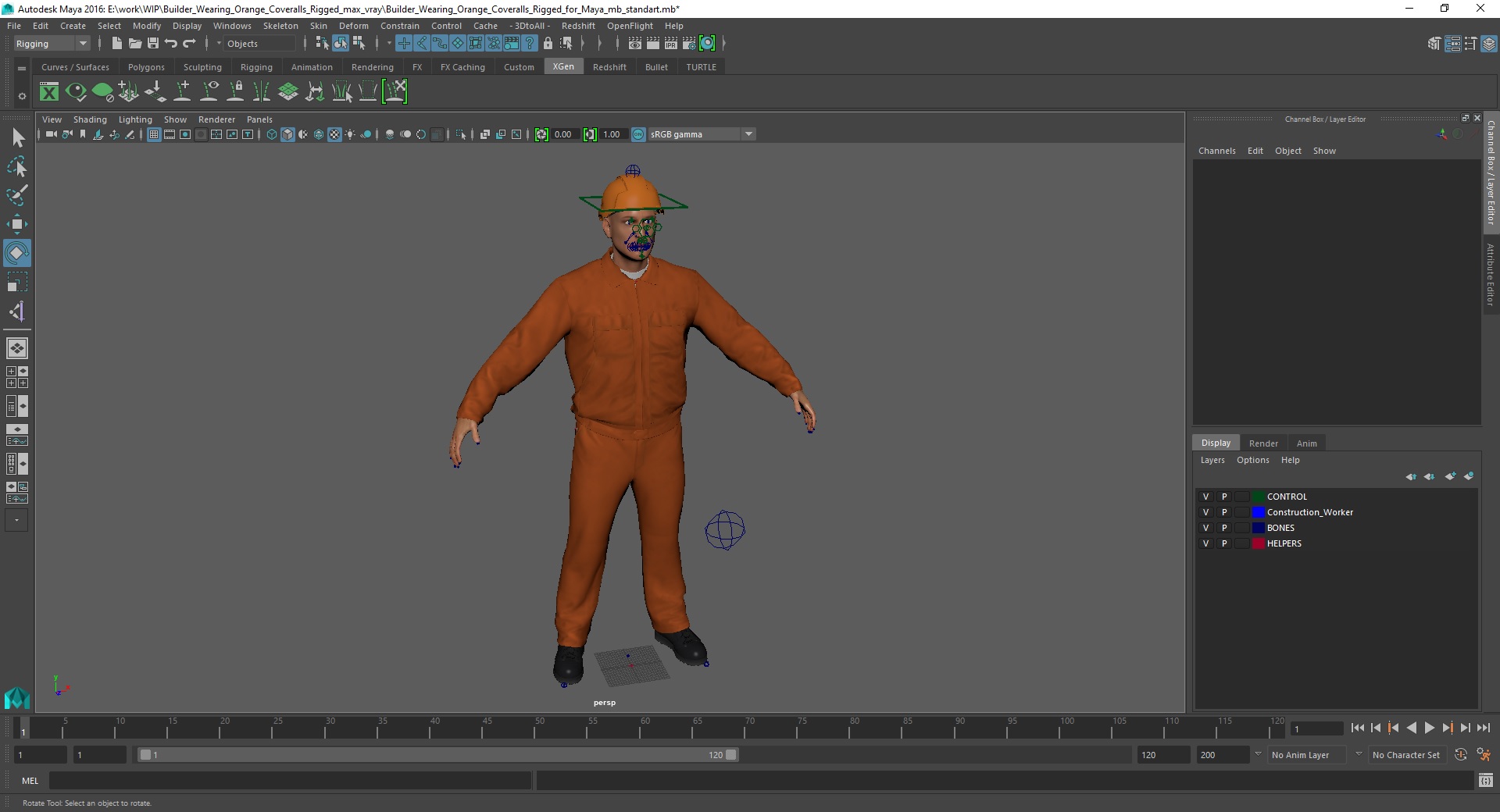Open the viewport Shading menu
This screenshot has width=1500, height=812.
point(90,119)
